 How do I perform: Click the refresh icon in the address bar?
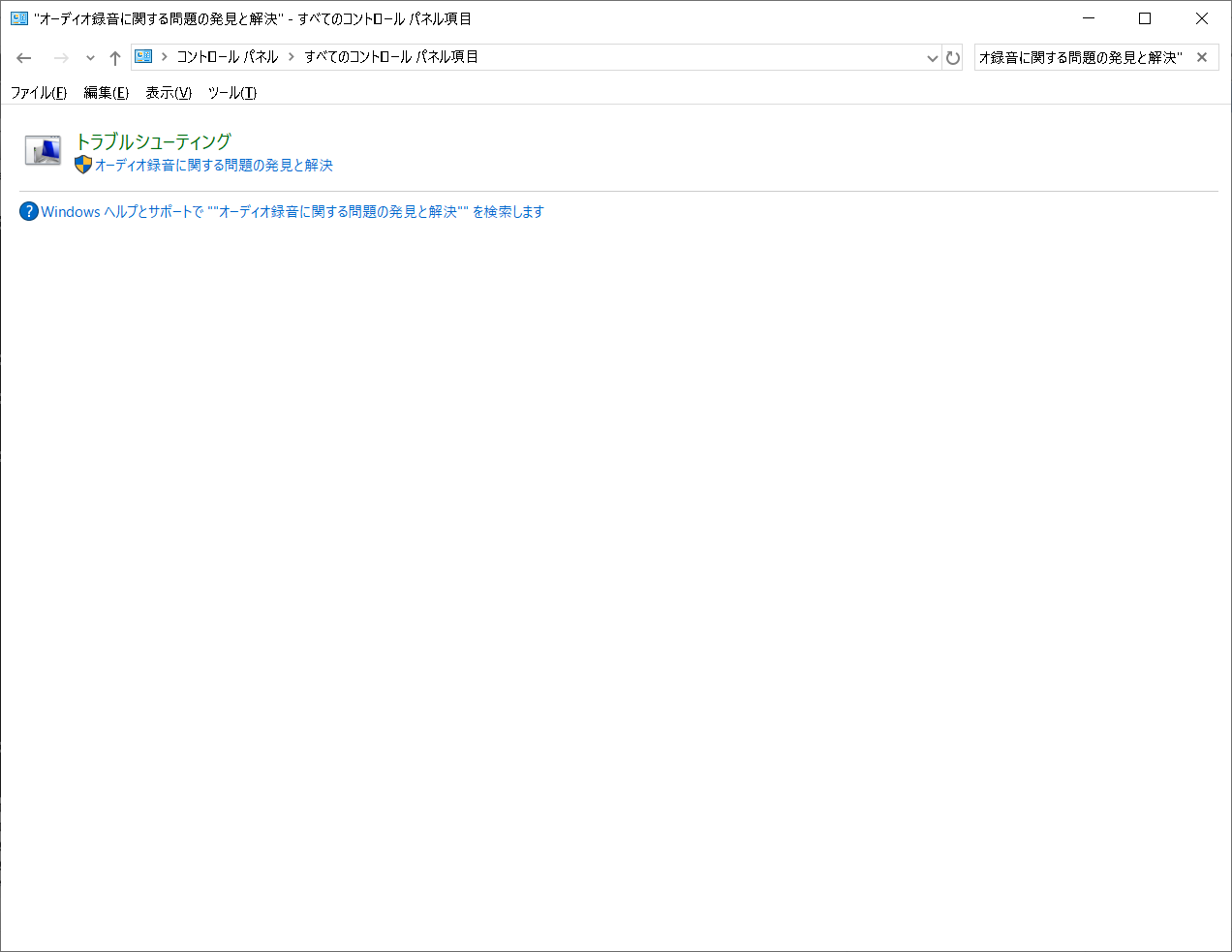point(953,57)
